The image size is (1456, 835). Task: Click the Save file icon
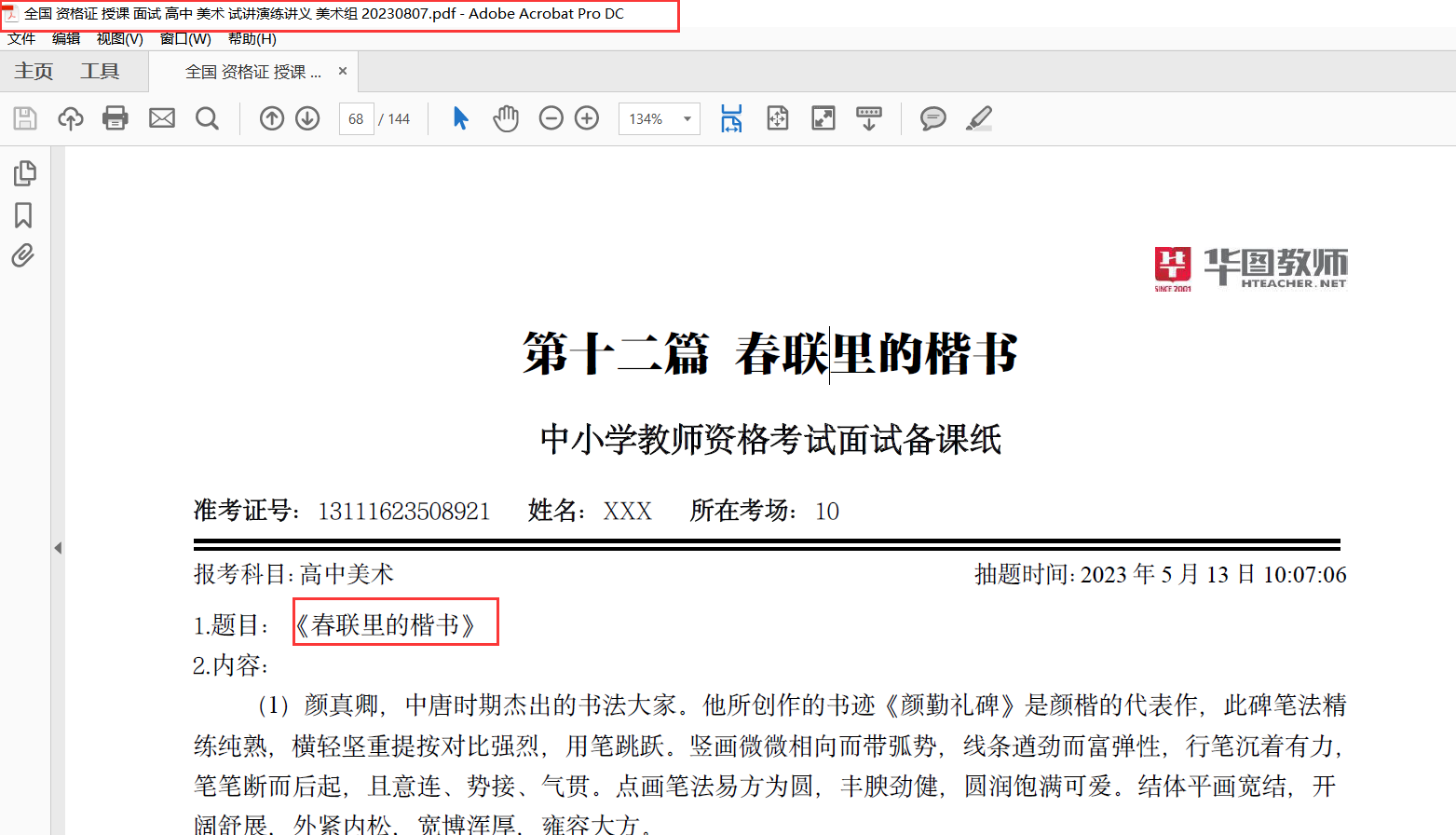[x=25, y=118]
